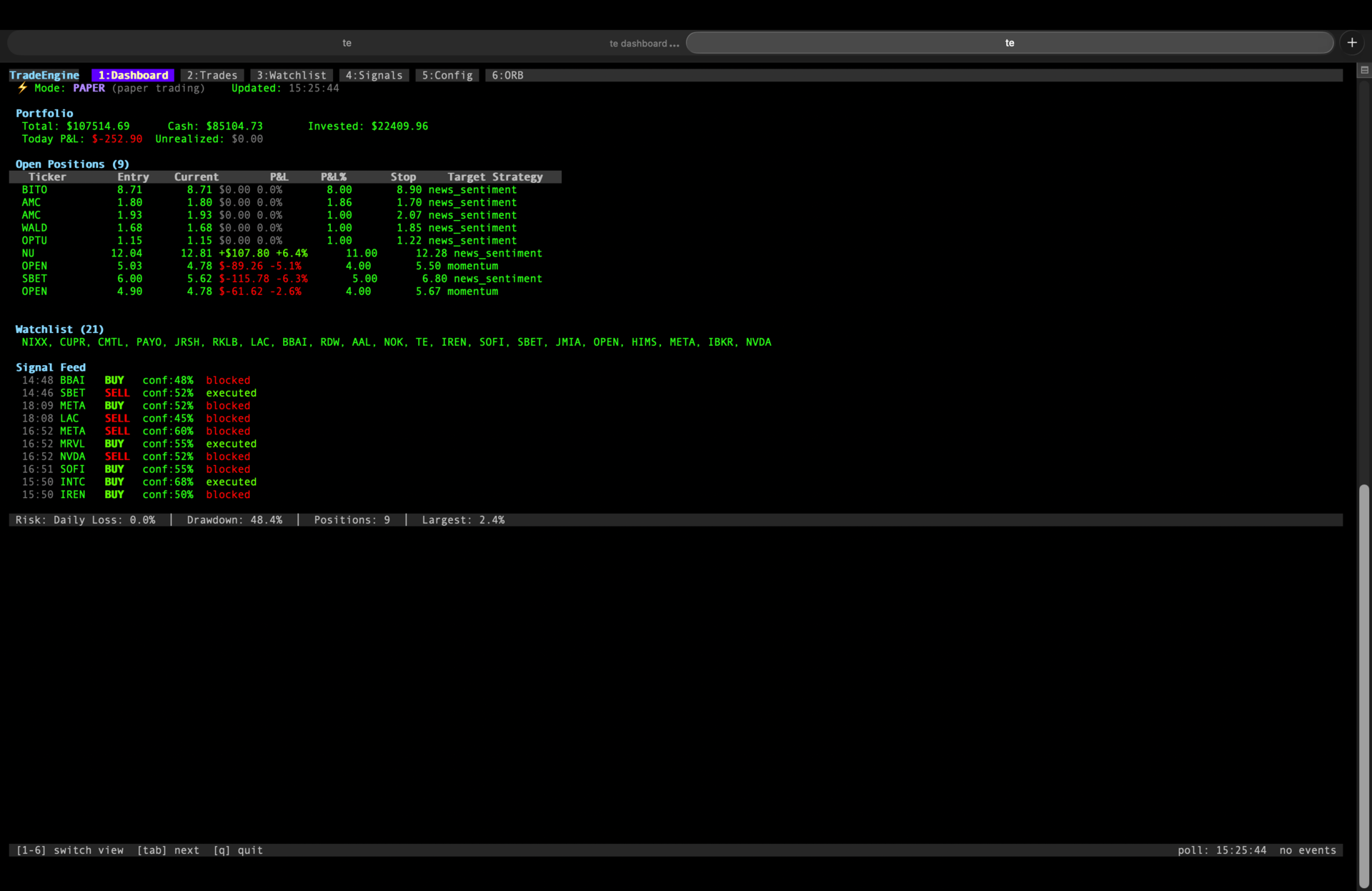
Task: Click the OPTU position row ticker
Action: (34, 240)
